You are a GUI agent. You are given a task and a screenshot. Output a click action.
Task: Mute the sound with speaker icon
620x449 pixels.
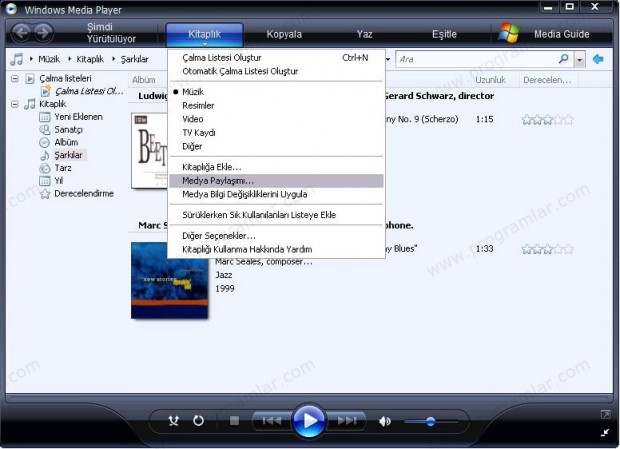[x=384, y=421]
